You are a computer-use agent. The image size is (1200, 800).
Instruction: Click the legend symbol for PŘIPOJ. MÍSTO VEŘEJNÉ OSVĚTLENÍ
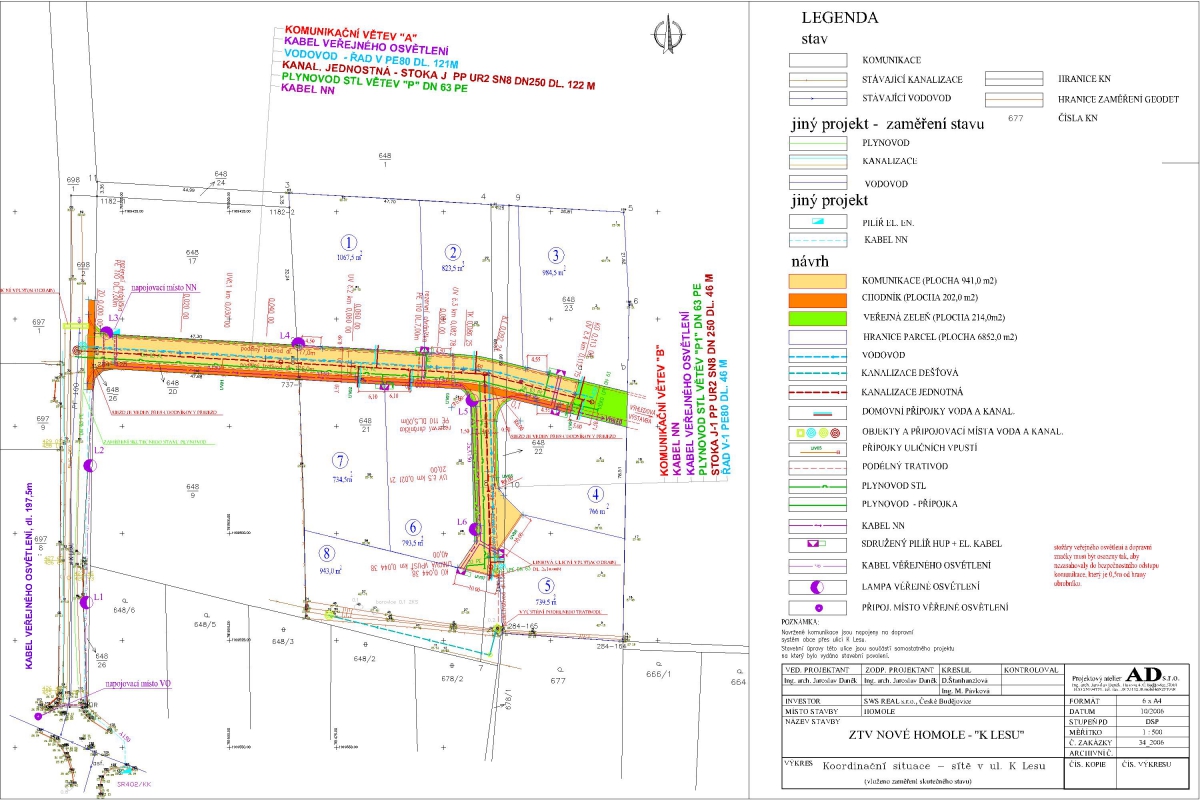click(818, 607)
